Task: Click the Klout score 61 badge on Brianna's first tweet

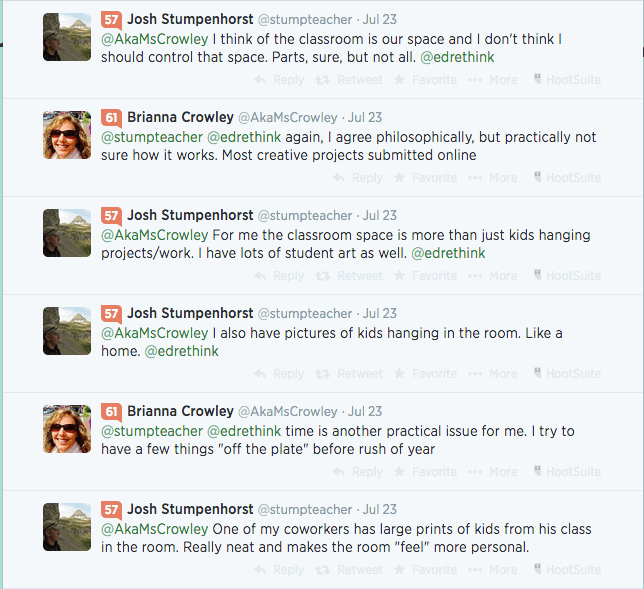Action: (x=112, y=117)
